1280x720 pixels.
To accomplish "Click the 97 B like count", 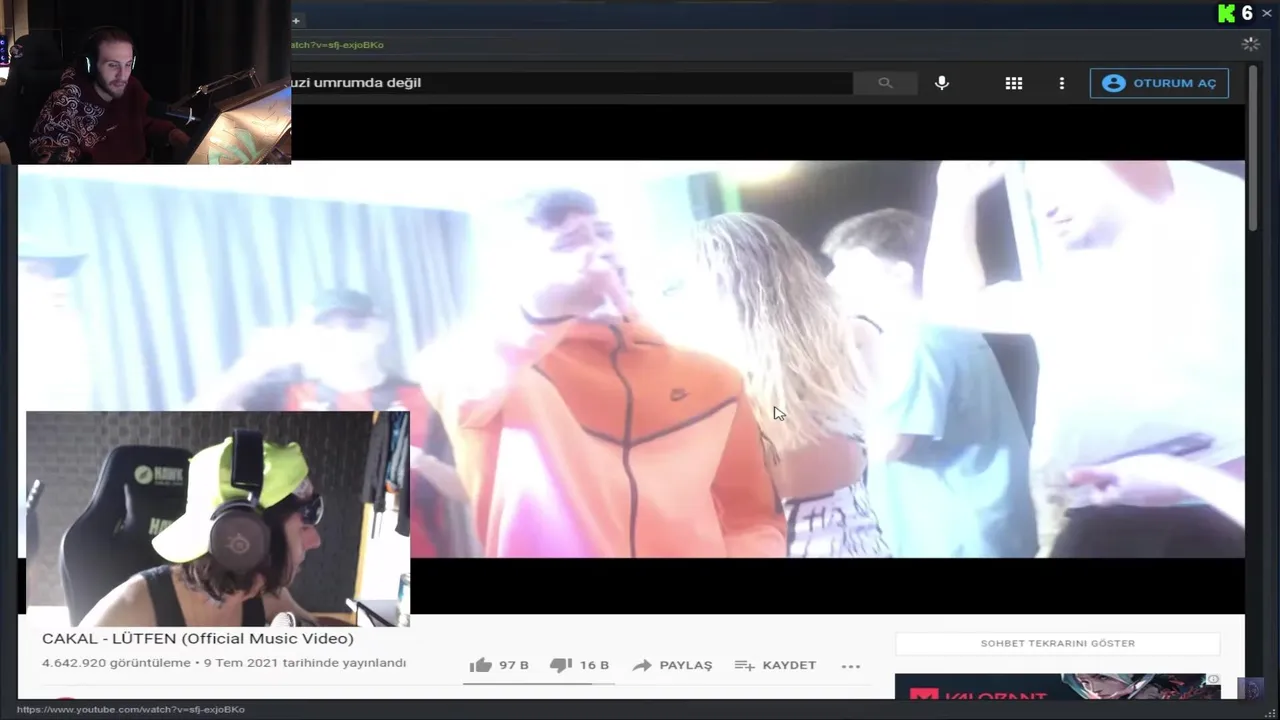I will [x=514, y=665].
